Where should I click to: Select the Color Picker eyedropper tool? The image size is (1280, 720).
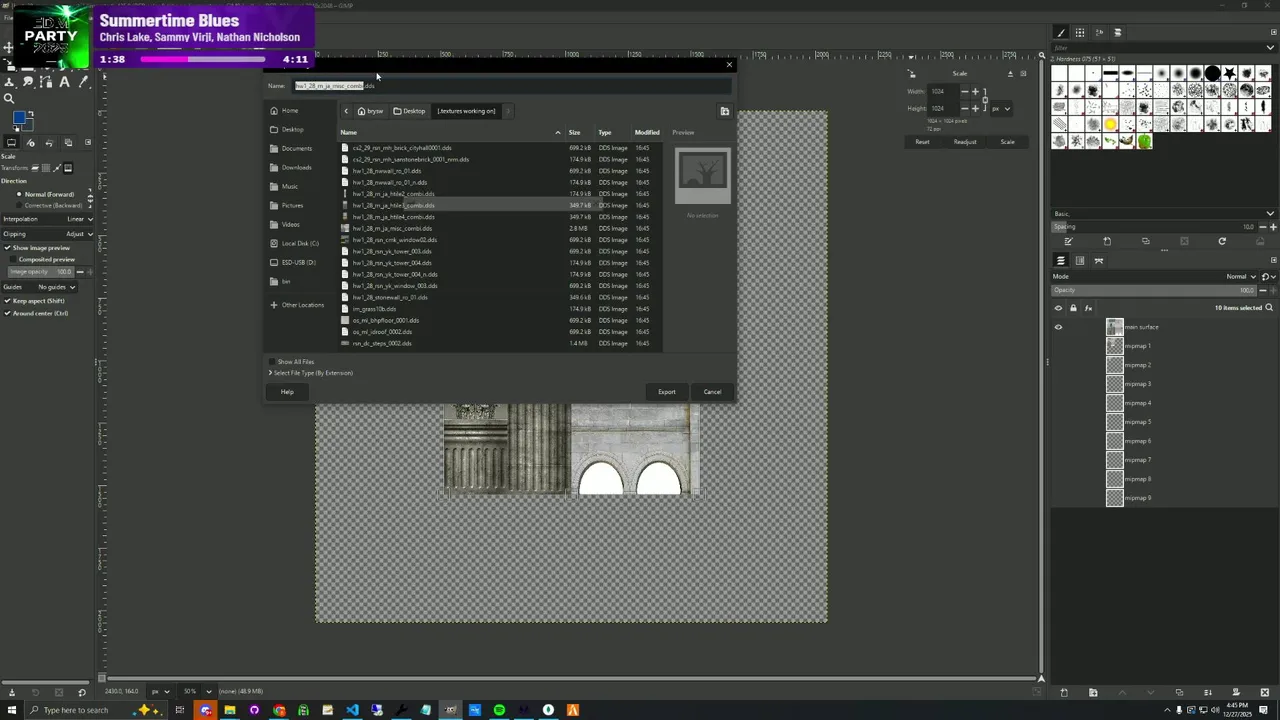[x=84, y=82]
